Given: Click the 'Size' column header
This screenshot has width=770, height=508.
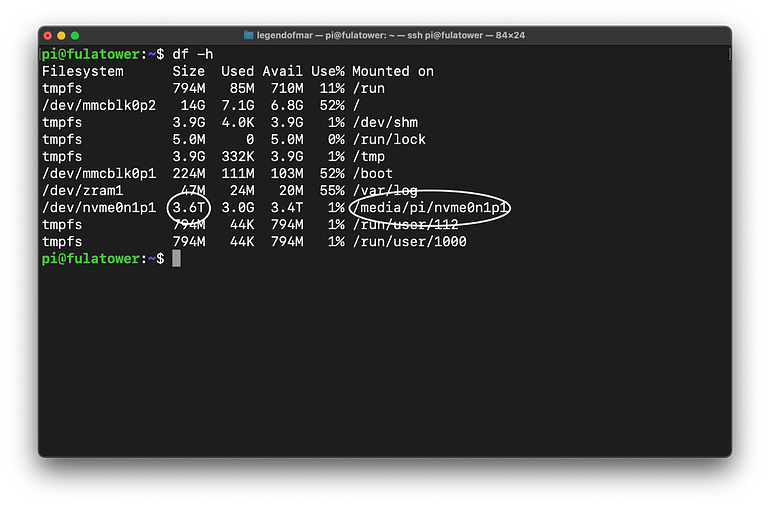Looking at the screenshot, I should click(189, 71).
